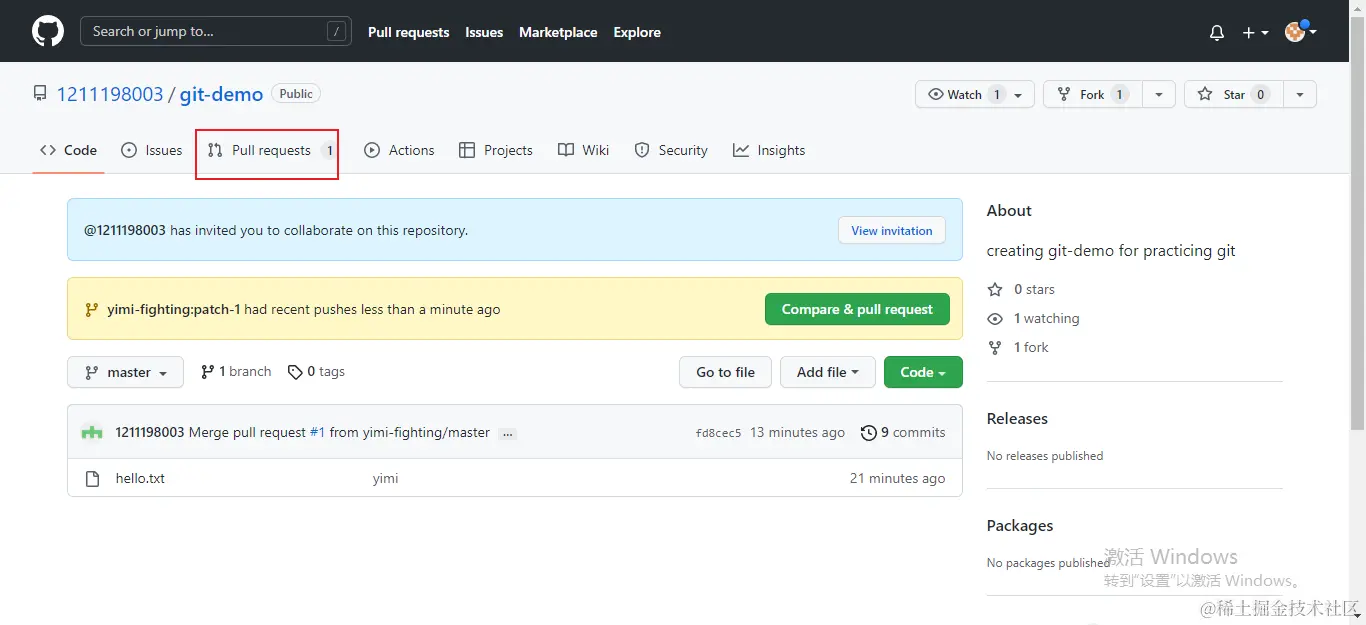Screen dimensions: 1366x625
Task: Open the user avatar menu
Action: 1300,32
